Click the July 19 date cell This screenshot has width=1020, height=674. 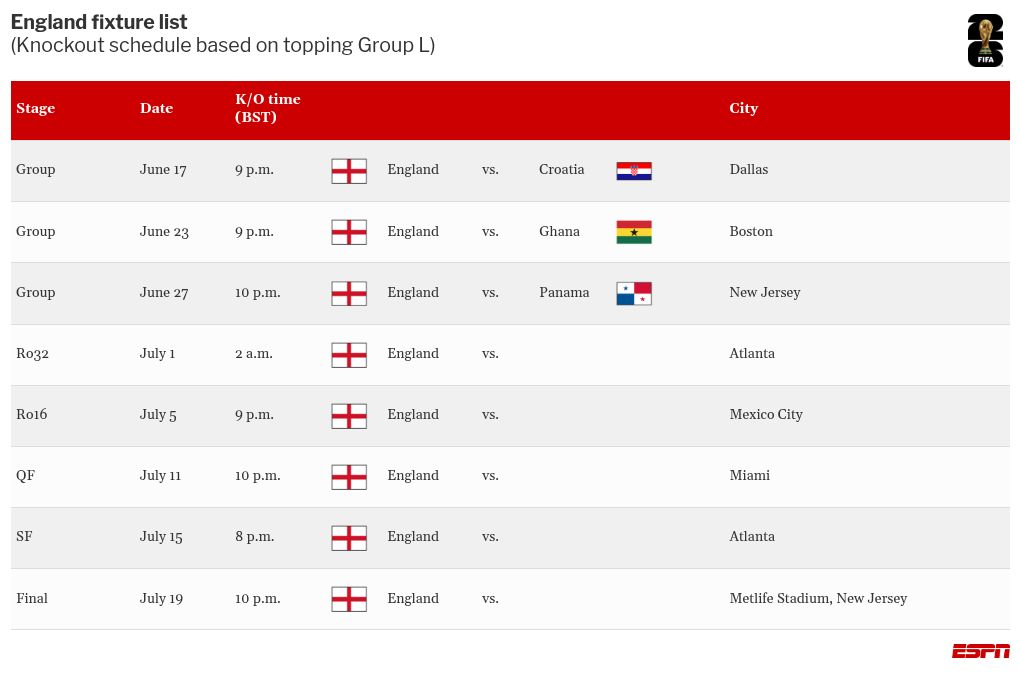[x=161, y=599]
